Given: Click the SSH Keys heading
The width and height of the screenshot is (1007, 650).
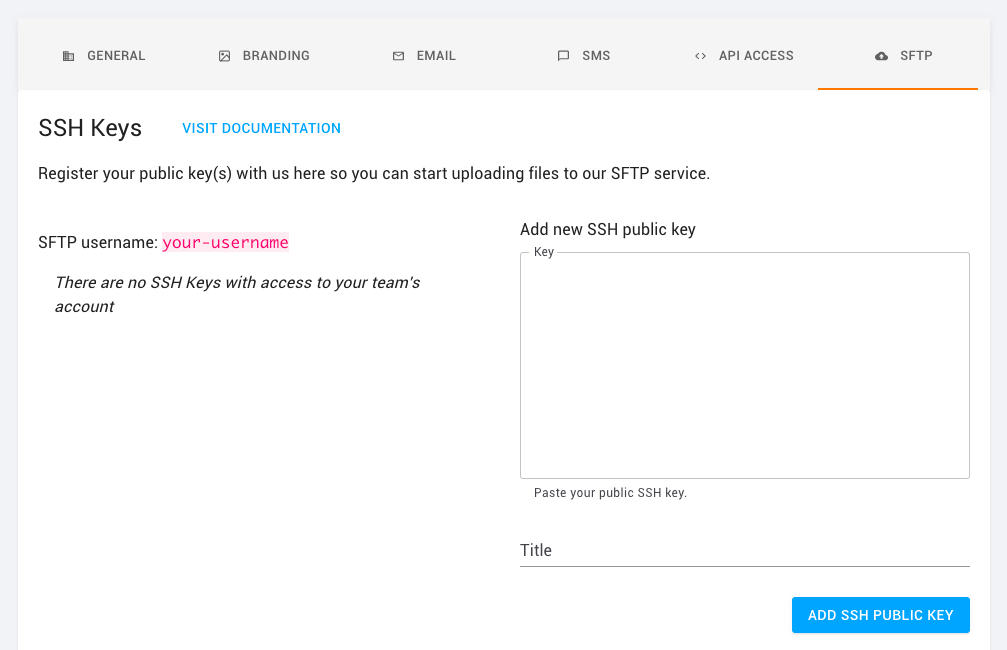Looking at the screenshot, I should [x=90, y=128].
